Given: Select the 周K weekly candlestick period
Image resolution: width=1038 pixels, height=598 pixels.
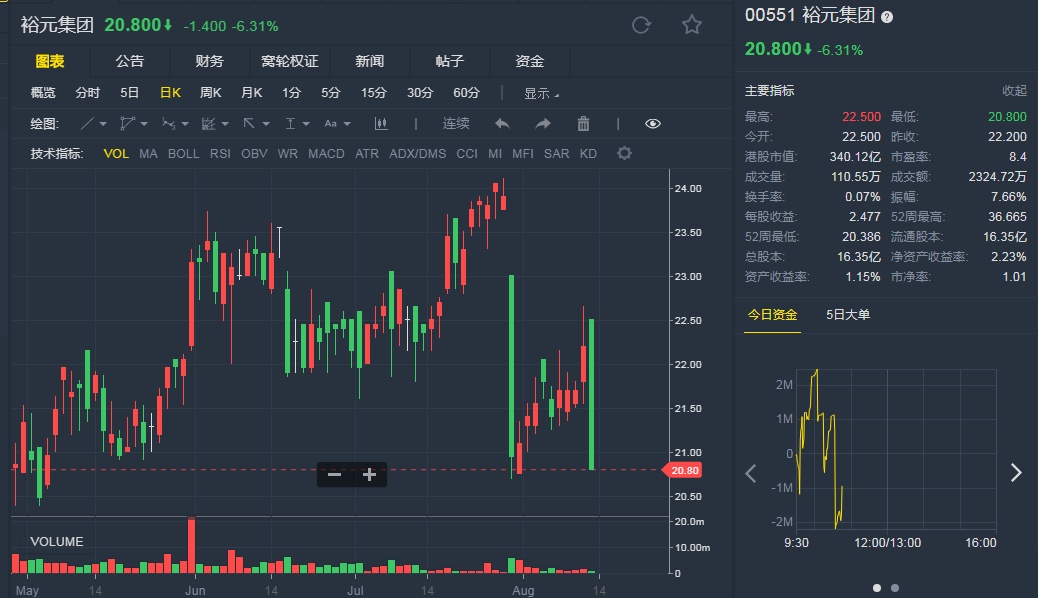Looking at the screenshot, I should point(211,93).
